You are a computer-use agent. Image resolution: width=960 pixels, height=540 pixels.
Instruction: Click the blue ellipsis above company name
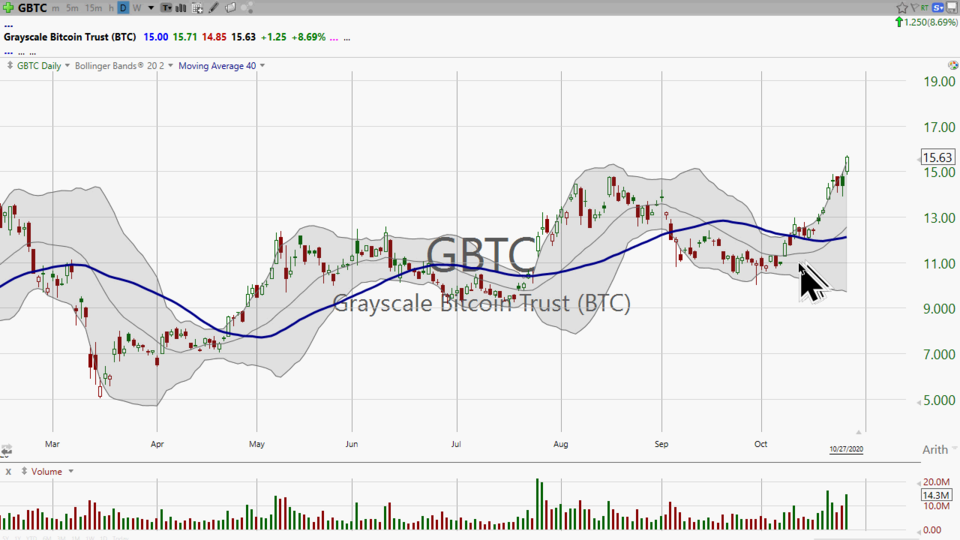(x=9, y=26)
